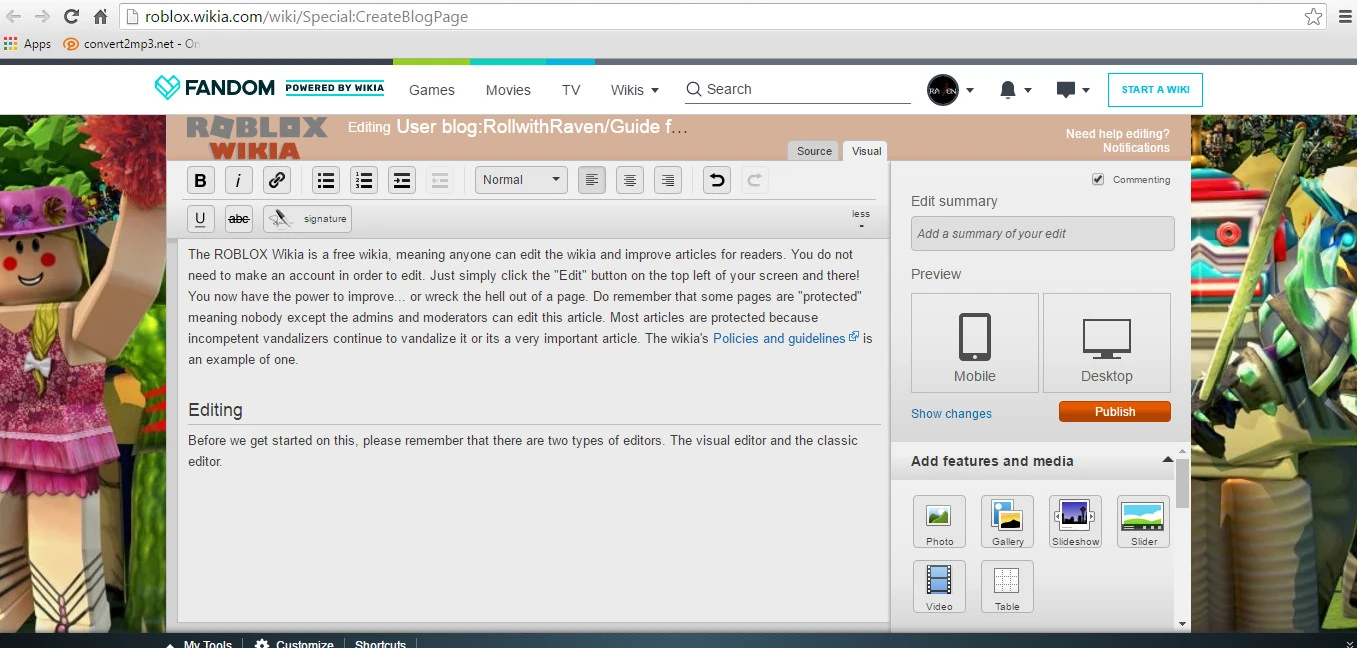The height and width of the screenshot is (648, 1357).
Task: Click the Need help editing? link
Action: 1117,133
